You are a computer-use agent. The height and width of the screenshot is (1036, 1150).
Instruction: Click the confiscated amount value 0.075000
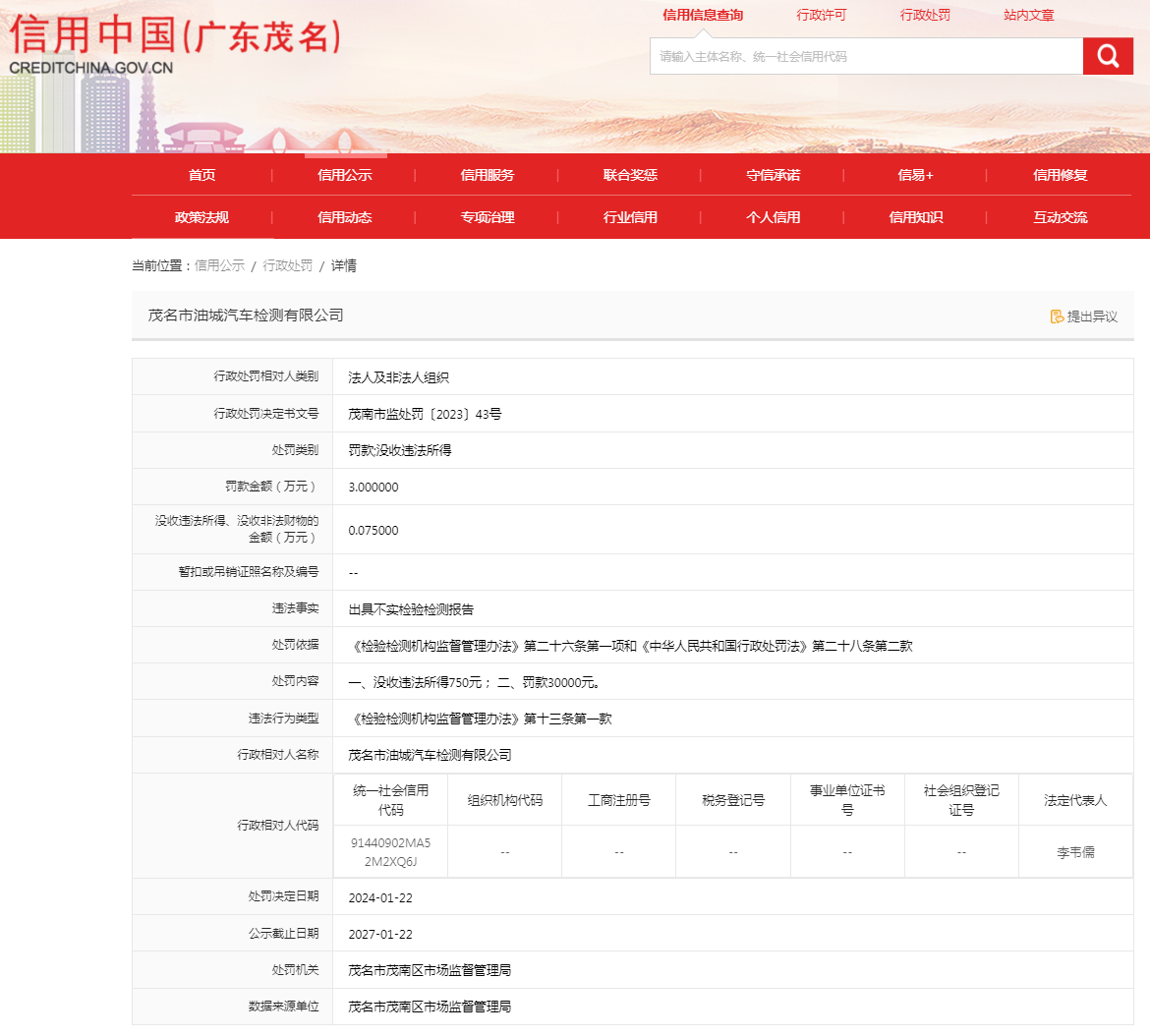point(374,530)
